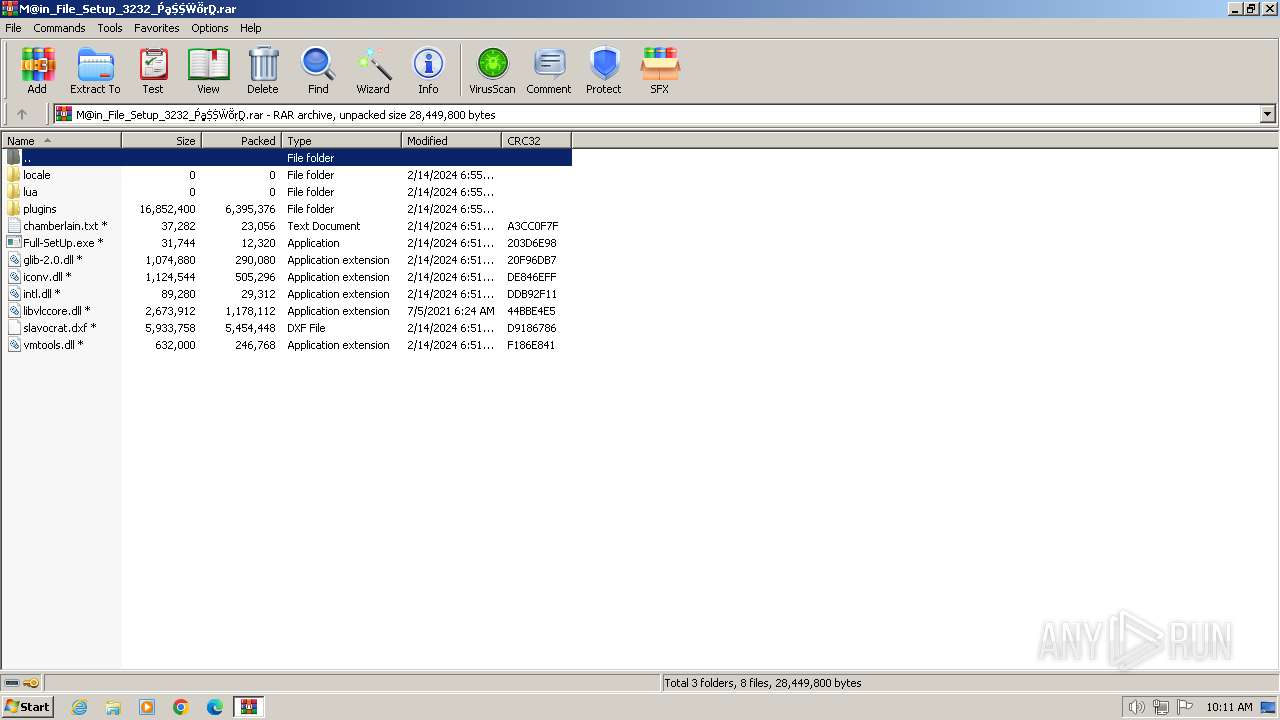Open the Commands menu
1280x720 pixels.
coord(59,28)
